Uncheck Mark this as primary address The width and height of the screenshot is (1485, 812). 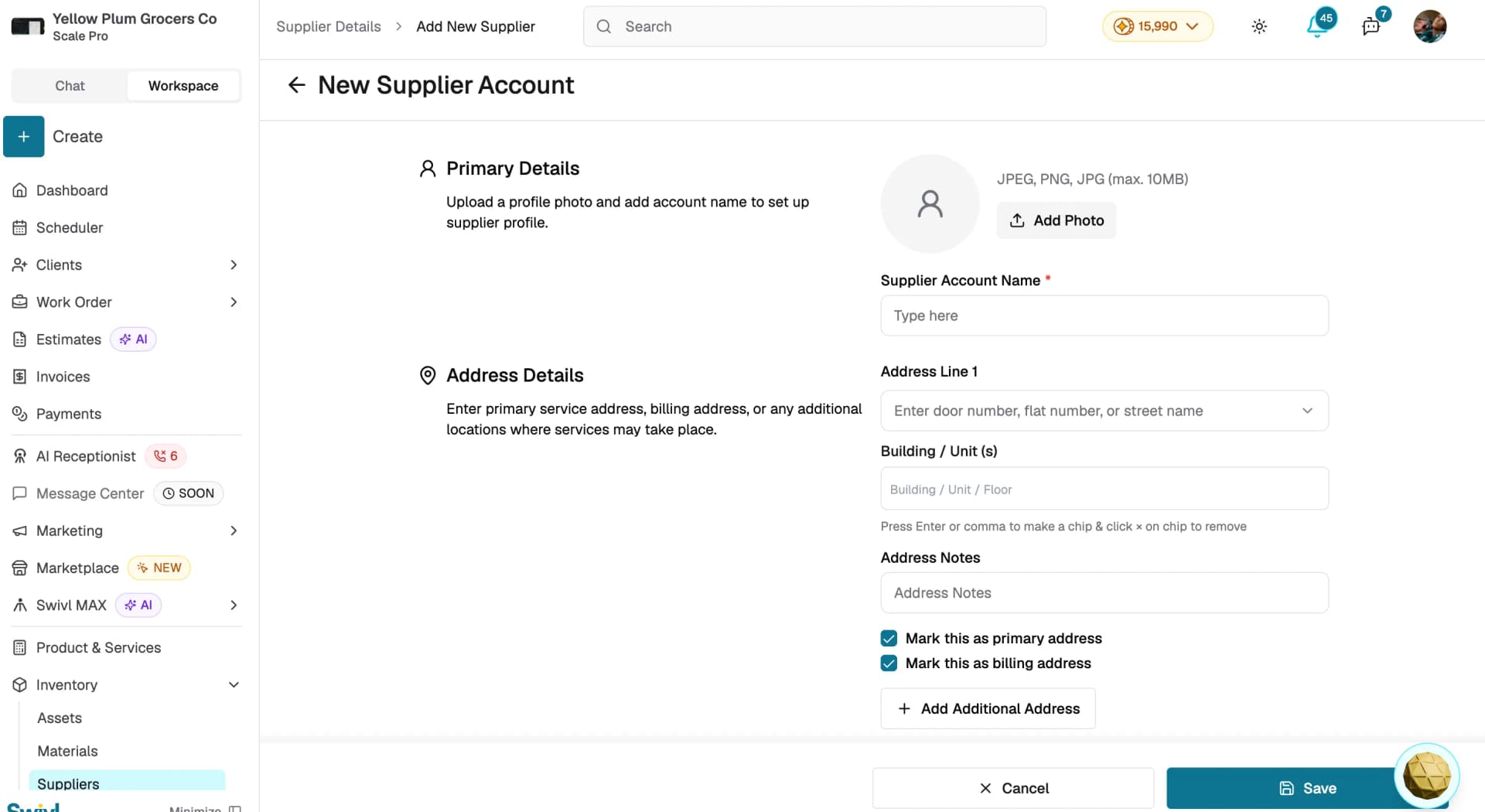coord(889,638)
